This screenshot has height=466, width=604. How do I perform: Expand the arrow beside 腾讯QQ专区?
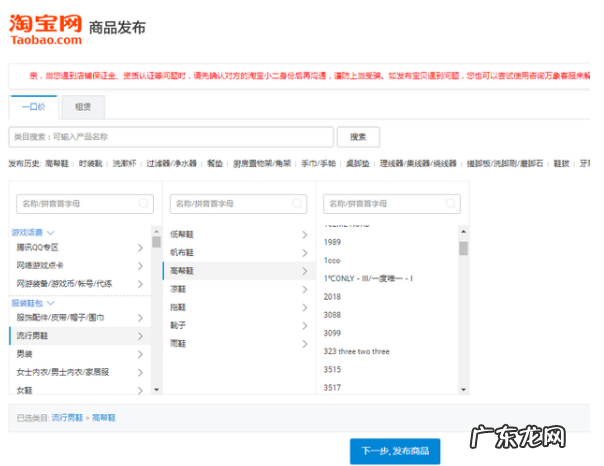[x=140, y=248]
